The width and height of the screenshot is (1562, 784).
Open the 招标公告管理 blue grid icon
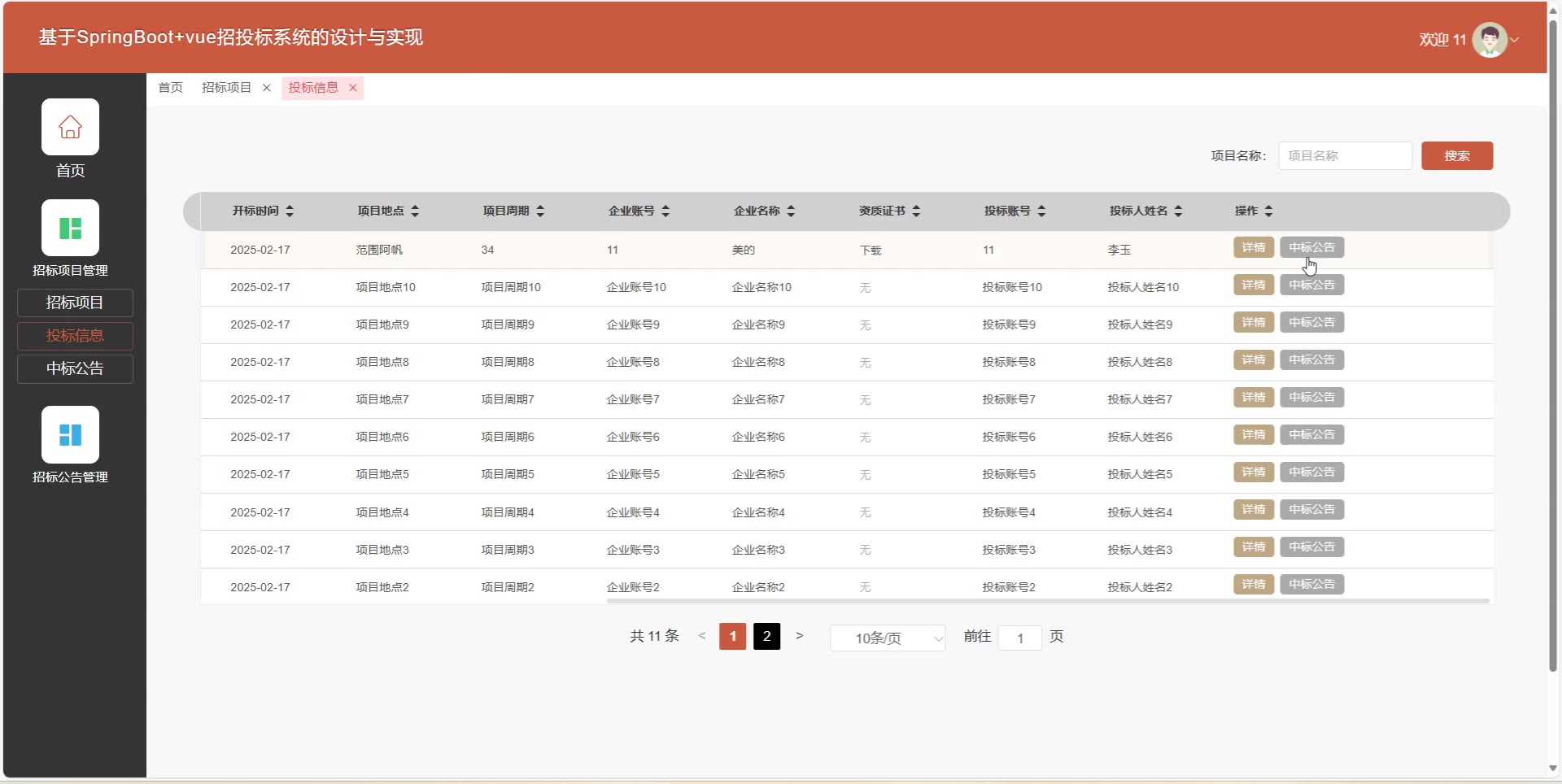[x=70, y=434]
